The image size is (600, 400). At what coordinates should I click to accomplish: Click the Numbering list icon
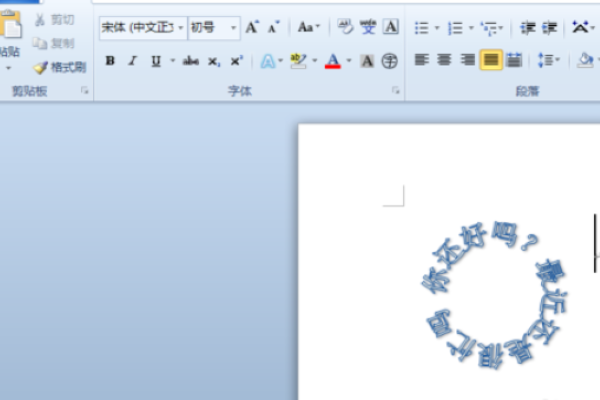click(x=455, y=28)
